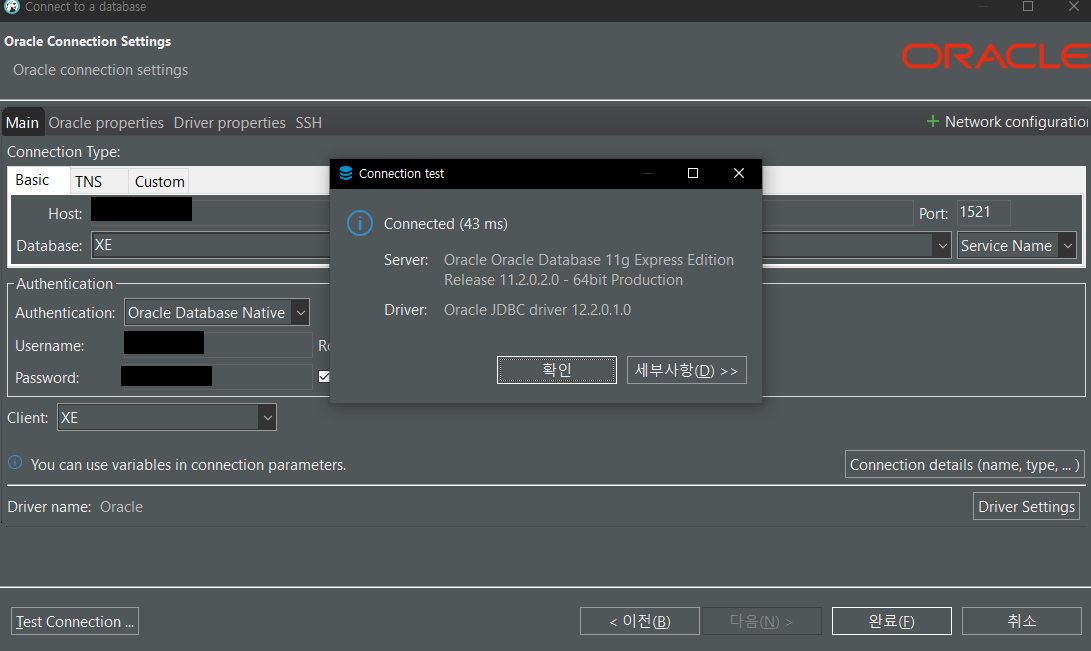
Task: Click 'Oracle JDBC driver 12.2.0.1.0' text
Action: (537, 310)
